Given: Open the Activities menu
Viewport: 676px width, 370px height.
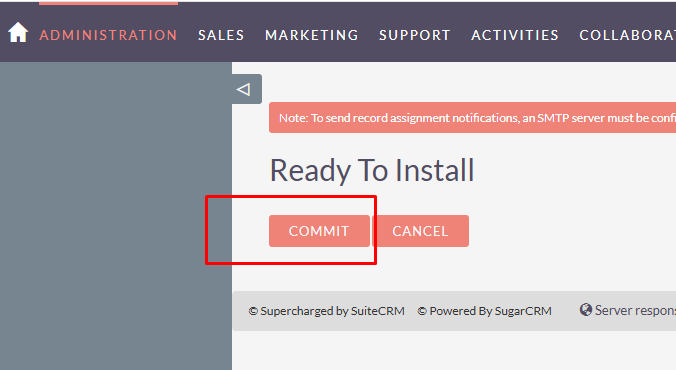Looking at the screenshot, I should (515, 35).
